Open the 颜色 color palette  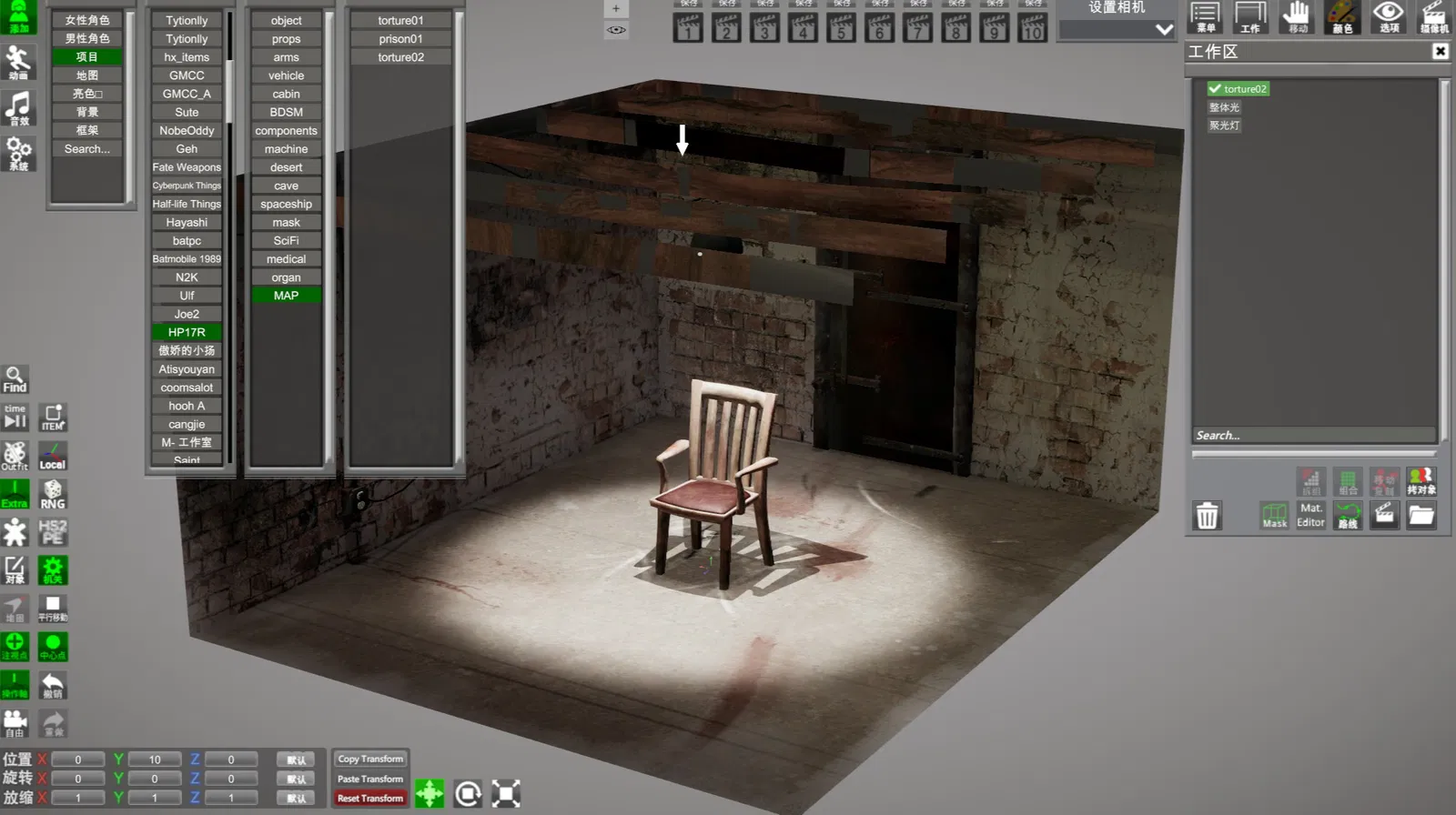(1342, 17)
